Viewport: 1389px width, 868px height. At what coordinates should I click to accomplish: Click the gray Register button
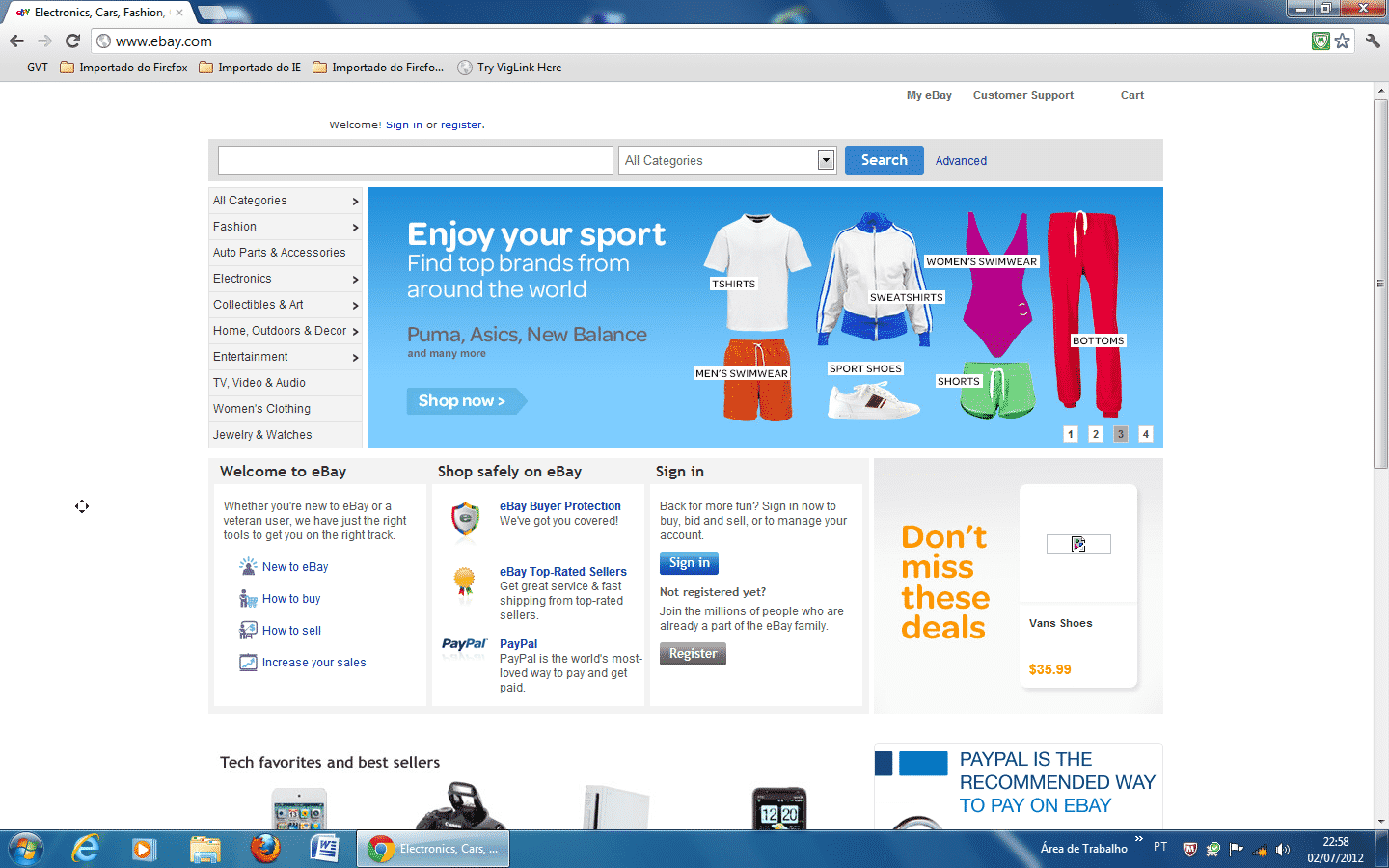[693, 654]
